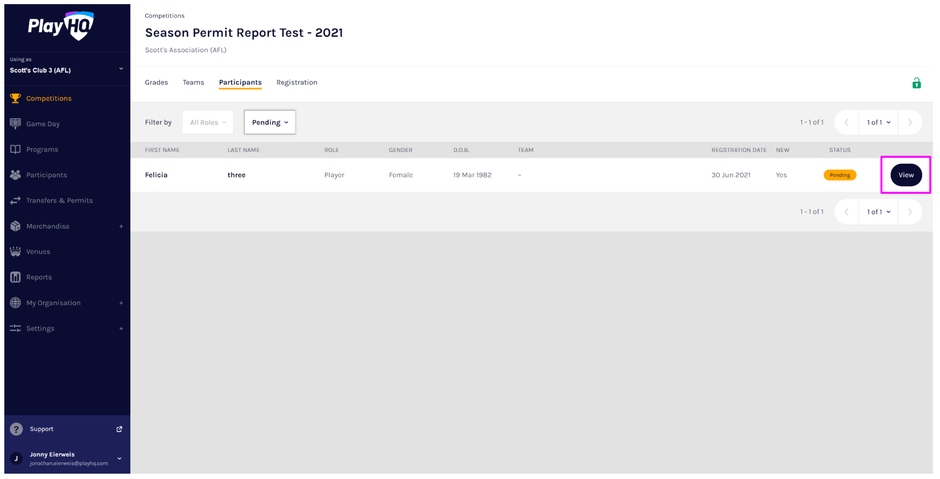
Task: Open the Pending status filter dropdown
Action: pyautogui.click(x=270, y=122)
